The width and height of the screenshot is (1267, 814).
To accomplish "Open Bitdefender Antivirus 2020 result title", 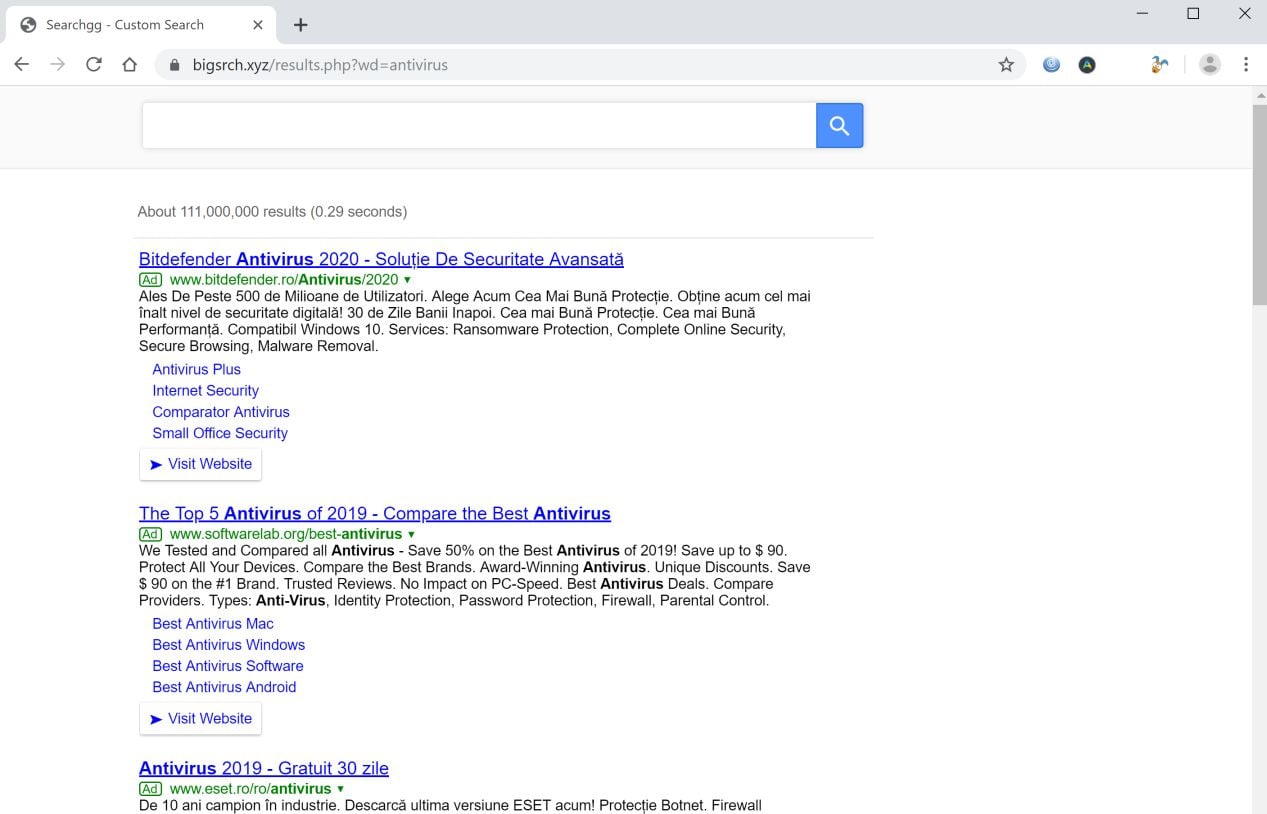I will pos(381,259).
